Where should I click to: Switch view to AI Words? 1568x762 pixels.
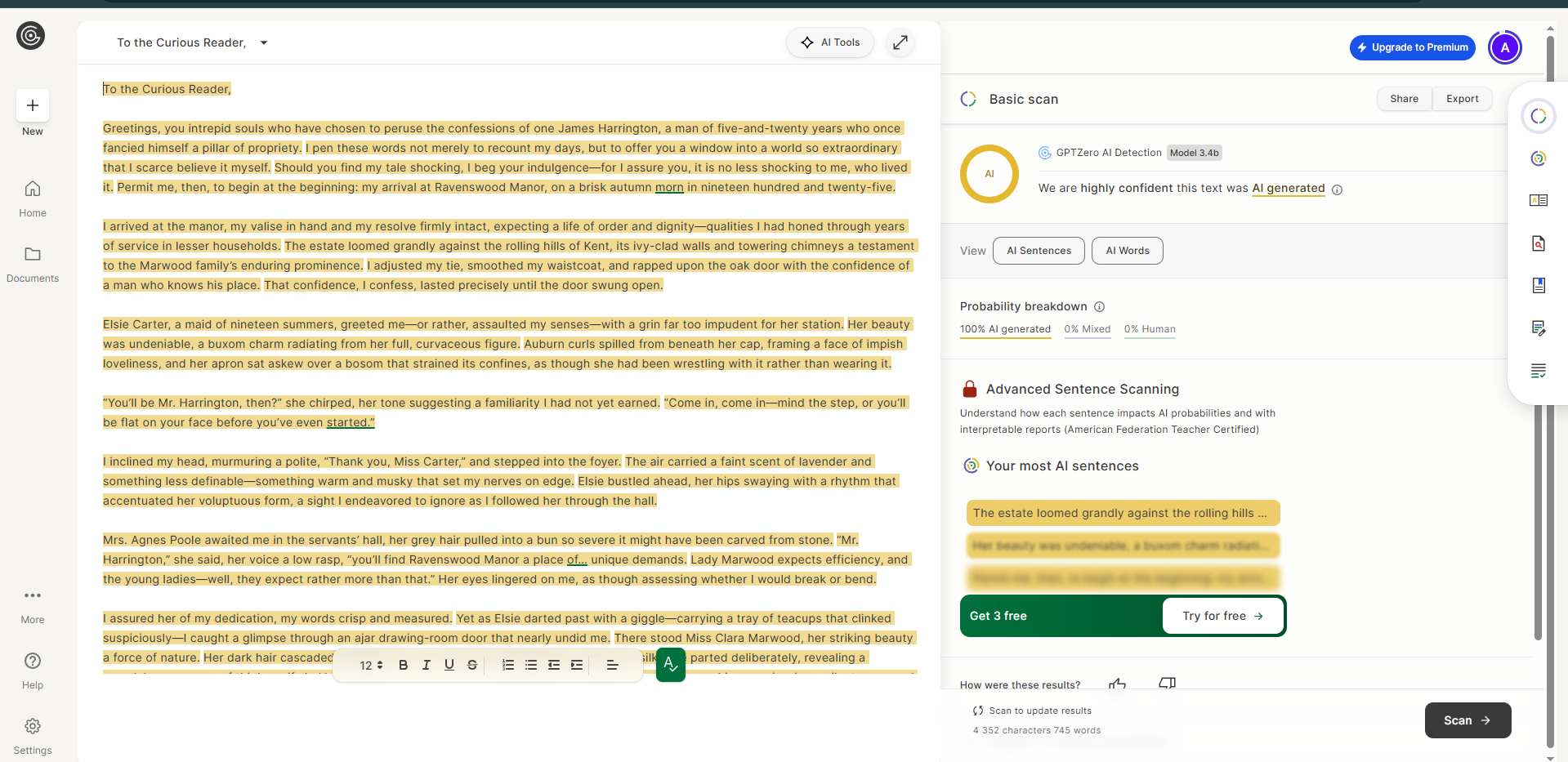click(1127, 251)
